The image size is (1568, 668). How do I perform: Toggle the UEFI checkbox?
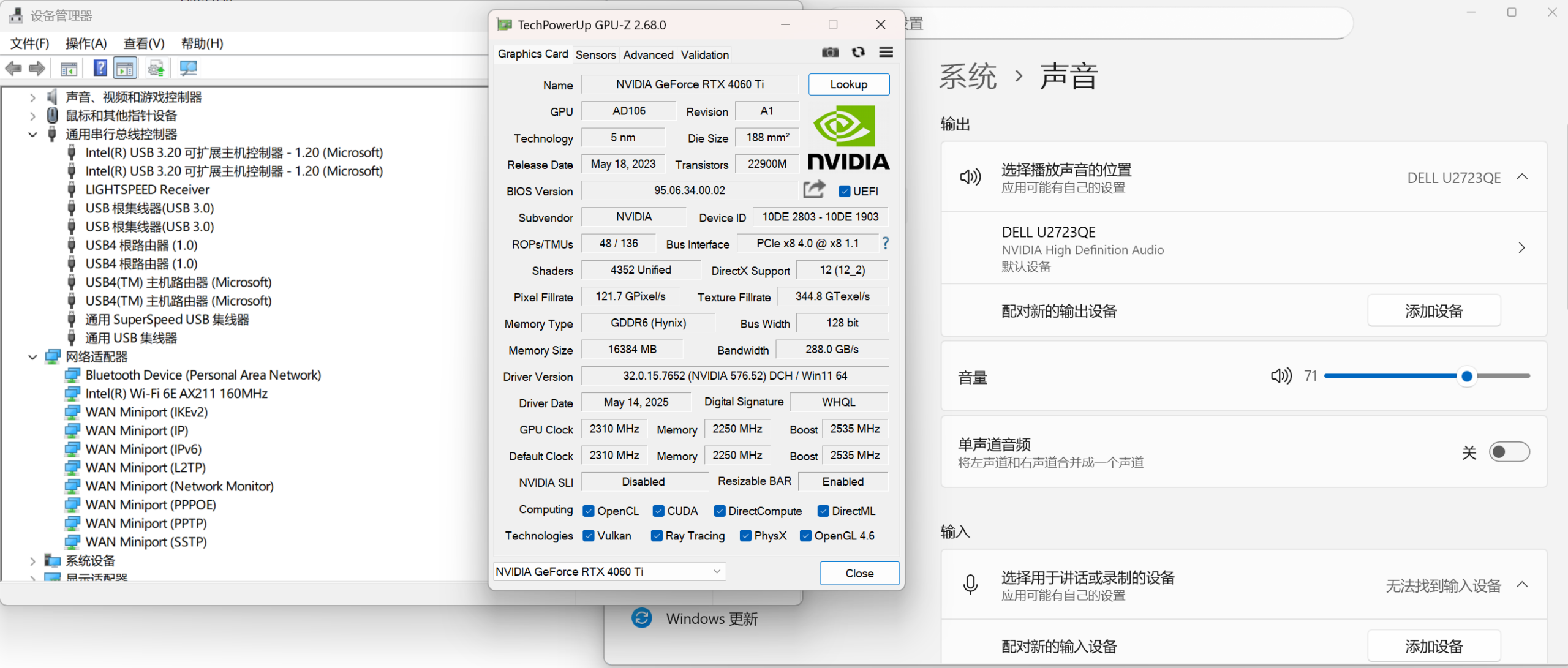click(x=845, y=192)
